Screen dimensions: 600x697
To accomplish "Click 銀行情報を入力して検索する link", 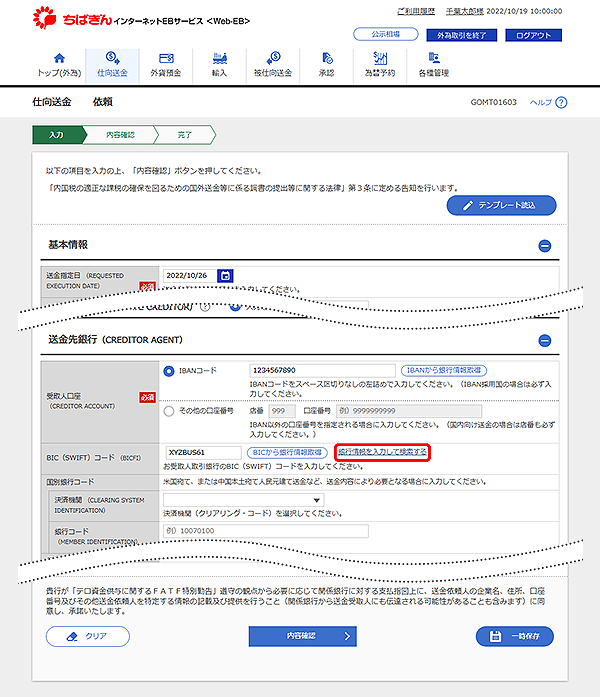I will (382, 452).
